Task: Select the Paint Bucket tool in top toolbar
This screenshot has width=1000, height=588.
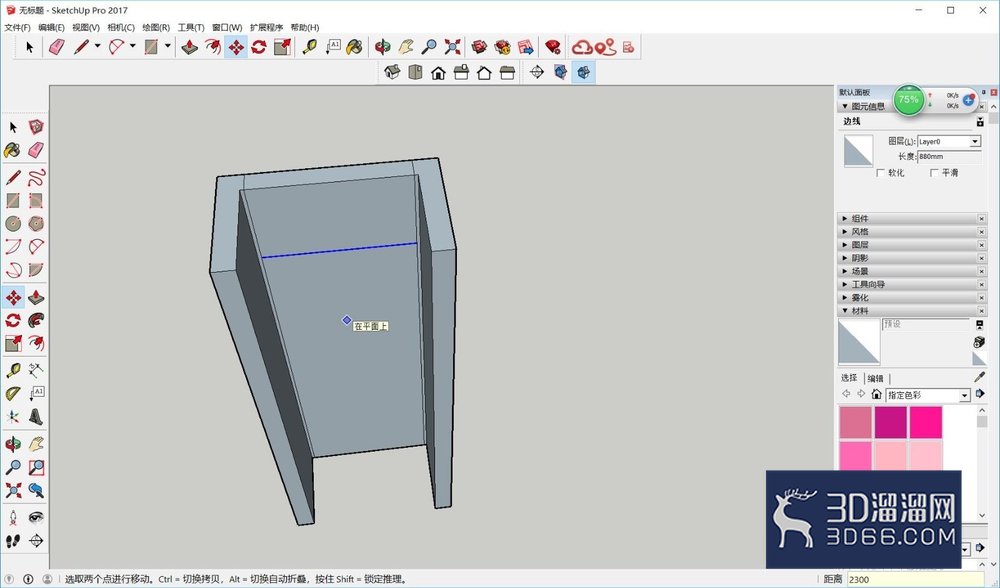Action: [355, 47]
